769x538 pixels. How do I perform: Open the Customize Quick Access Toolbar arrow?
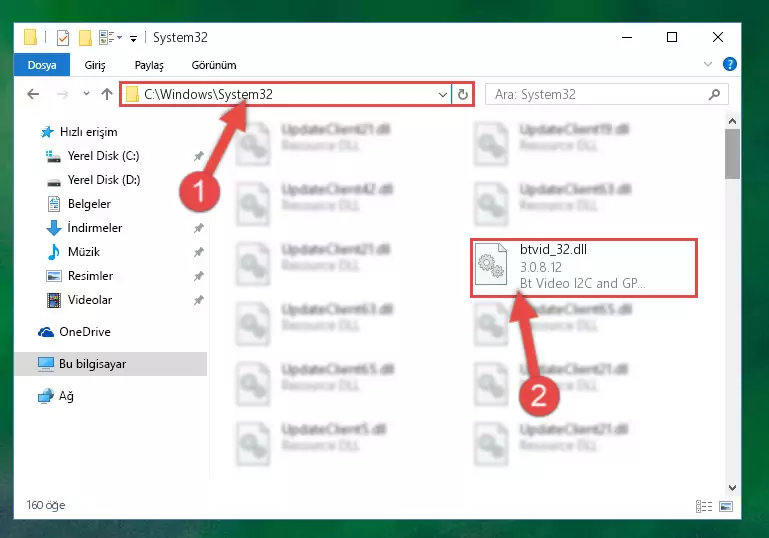tap(133, 39)
